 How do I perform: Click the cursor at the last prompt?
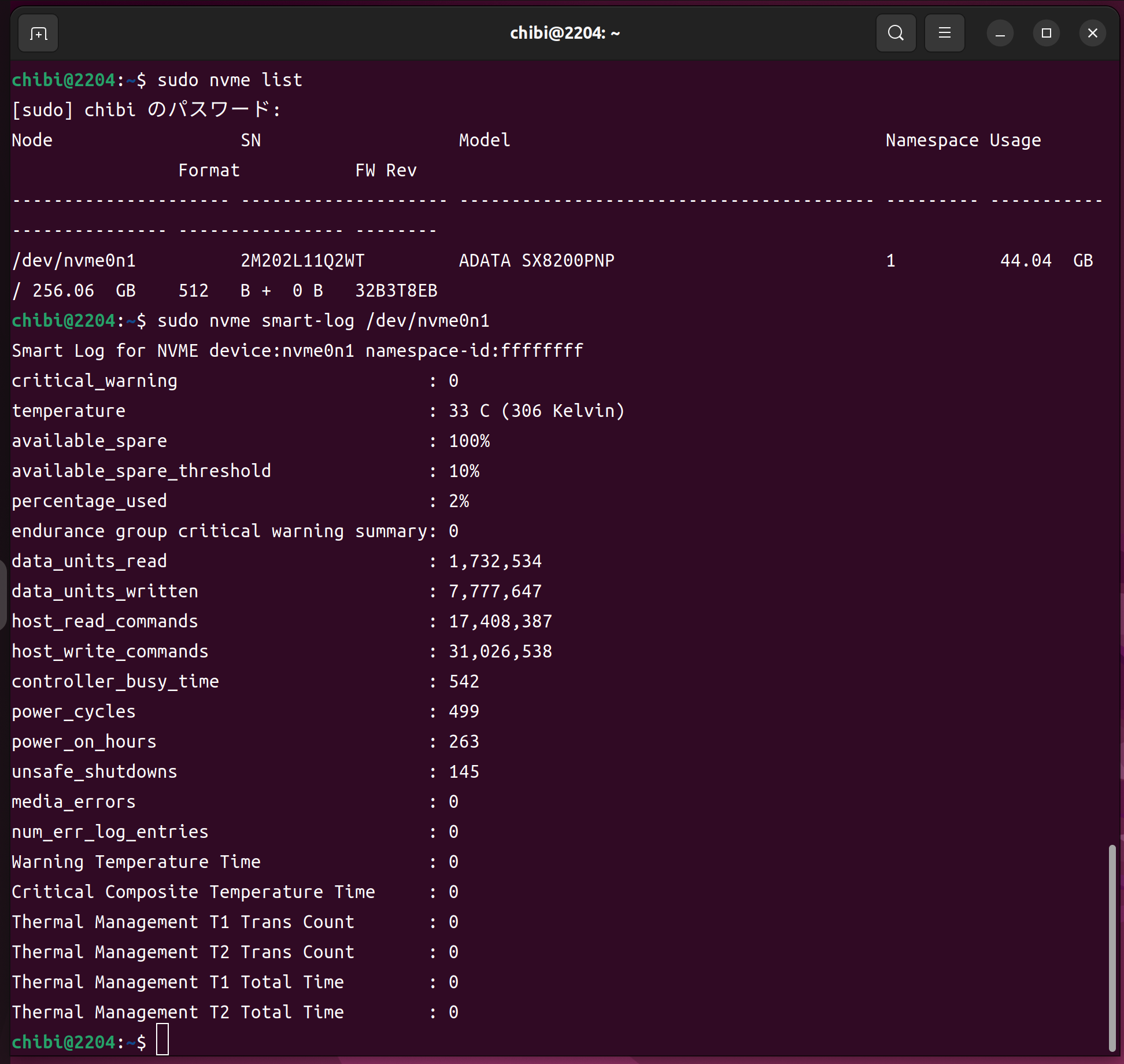tap(162, 1041)
